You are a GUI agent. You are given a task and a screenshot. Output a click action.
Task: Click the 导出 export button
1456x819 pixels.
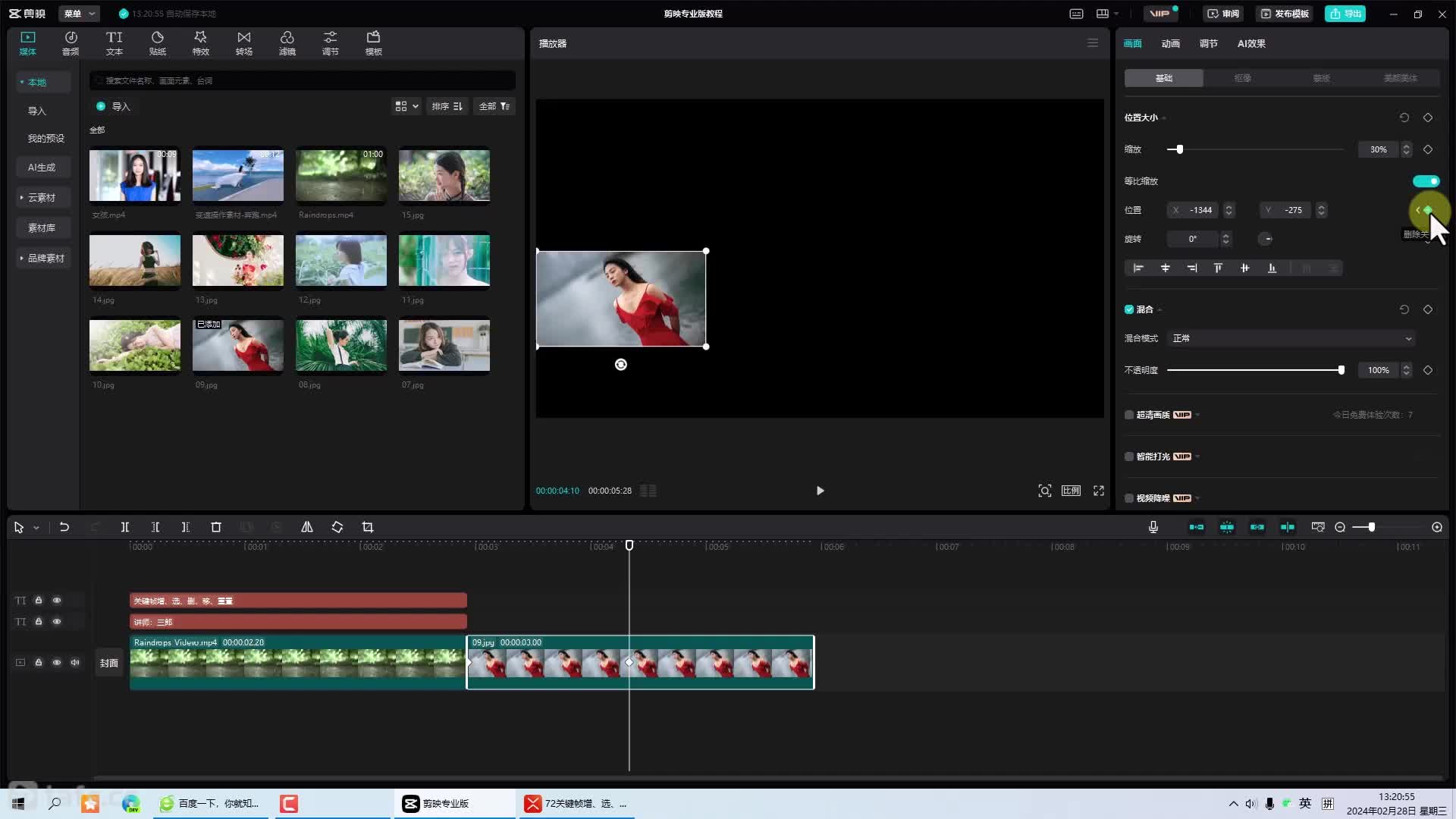pyautogui.click(x=1345, y=14)
